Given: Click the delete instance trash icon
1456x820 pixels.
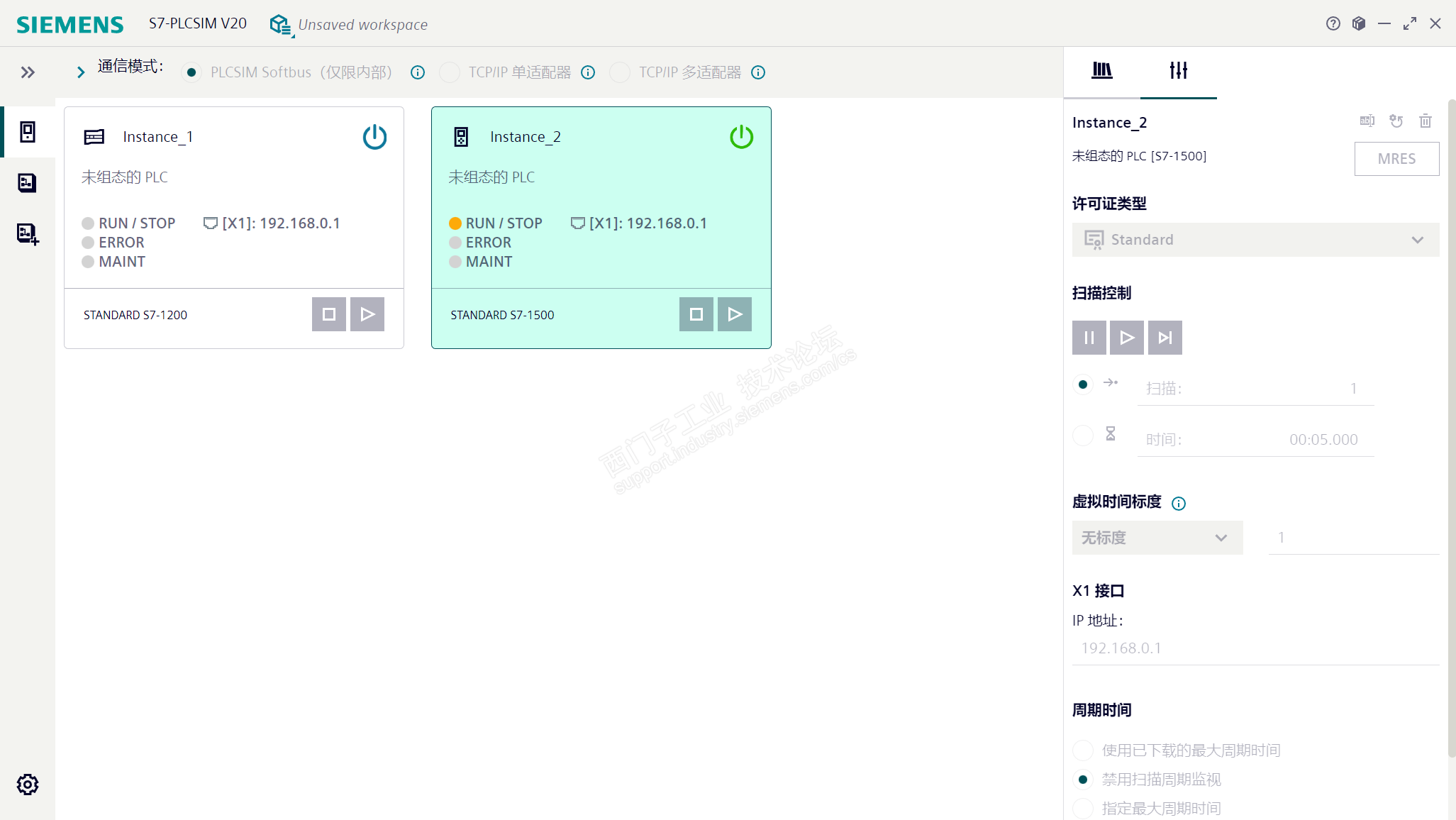Looking at the screenshot, I should (x=1425, y=121).
